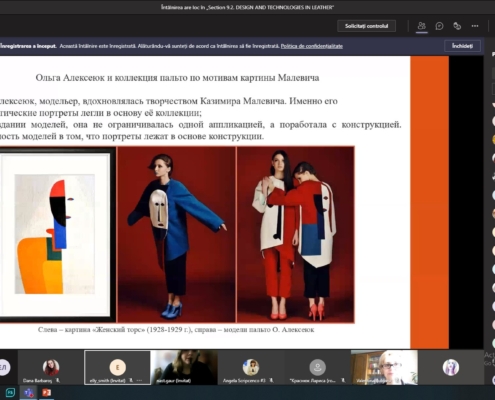The width and height of the screenshot is (495, 400).
Task: Select the elly_smith (Invitat) participant tile
Action: pos(117,367)
